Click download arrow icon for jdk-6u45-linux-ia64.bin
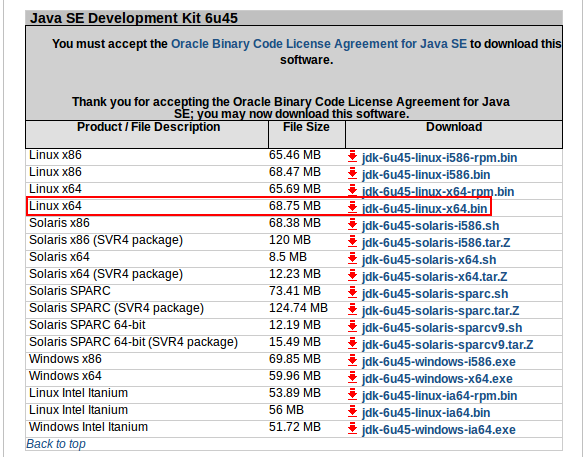The width and height of the screenshot is (588, 457). coord(352,411)
